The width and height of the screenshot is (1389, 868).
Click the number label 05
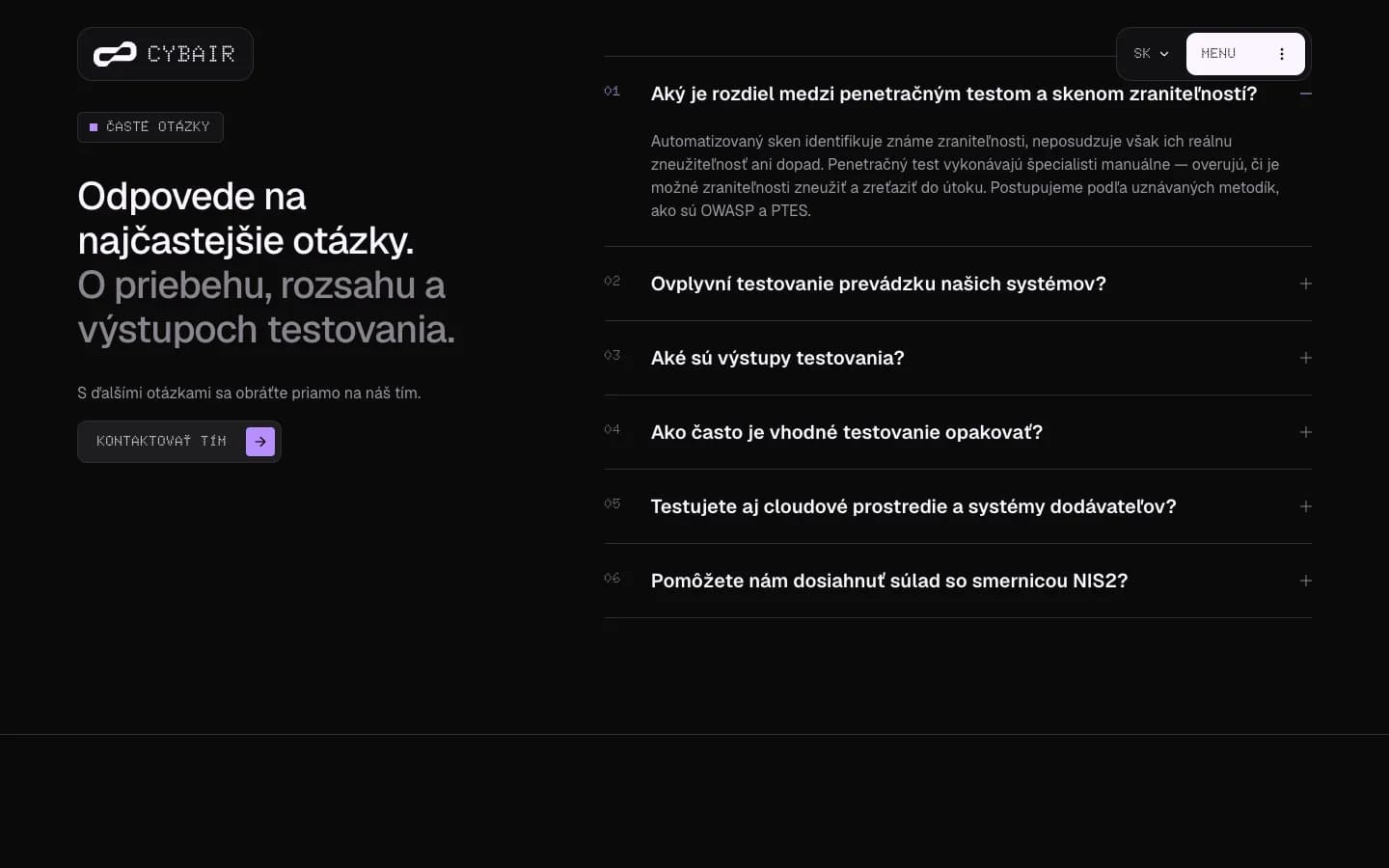[x=612, y=503]
